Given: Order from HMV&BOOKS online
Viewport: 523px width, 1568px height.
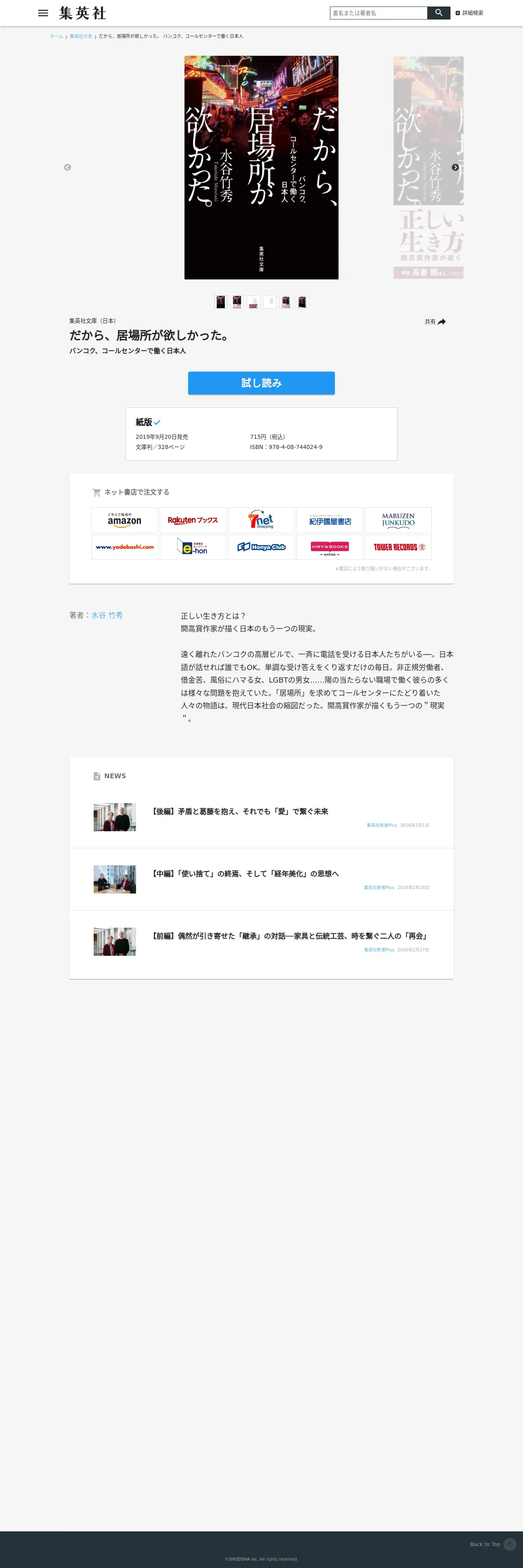Looking at the screenshot, I should (330, 547).
